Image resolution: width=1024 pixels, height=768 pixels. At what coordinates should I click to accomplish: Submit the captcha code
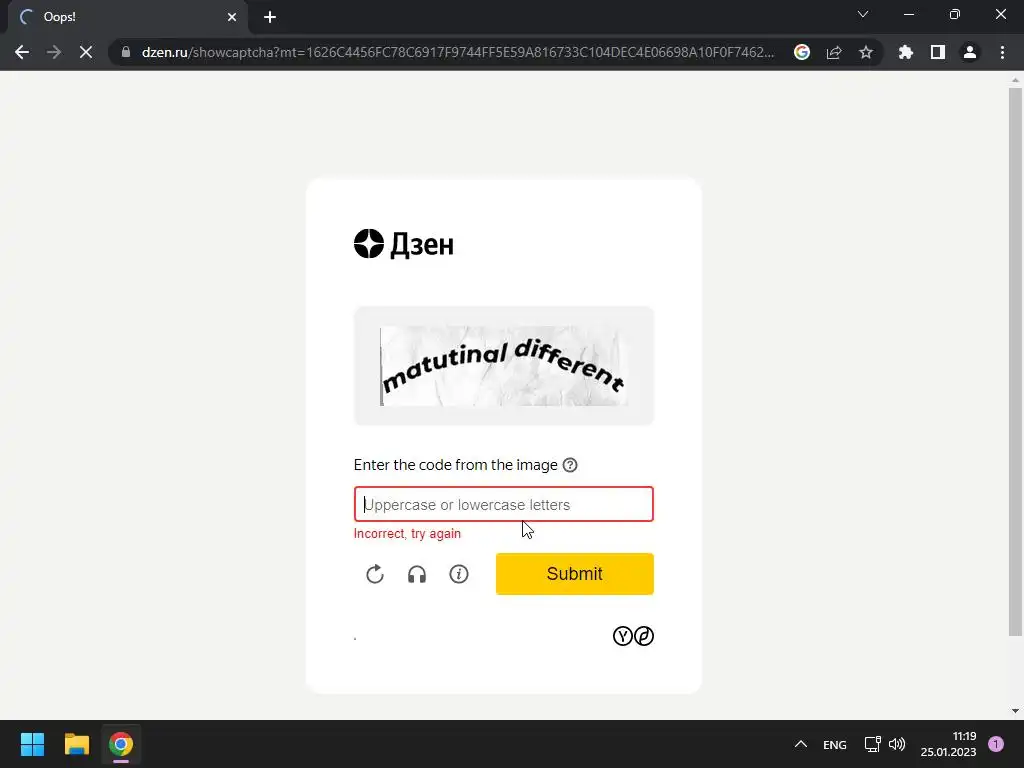(575, 574)
